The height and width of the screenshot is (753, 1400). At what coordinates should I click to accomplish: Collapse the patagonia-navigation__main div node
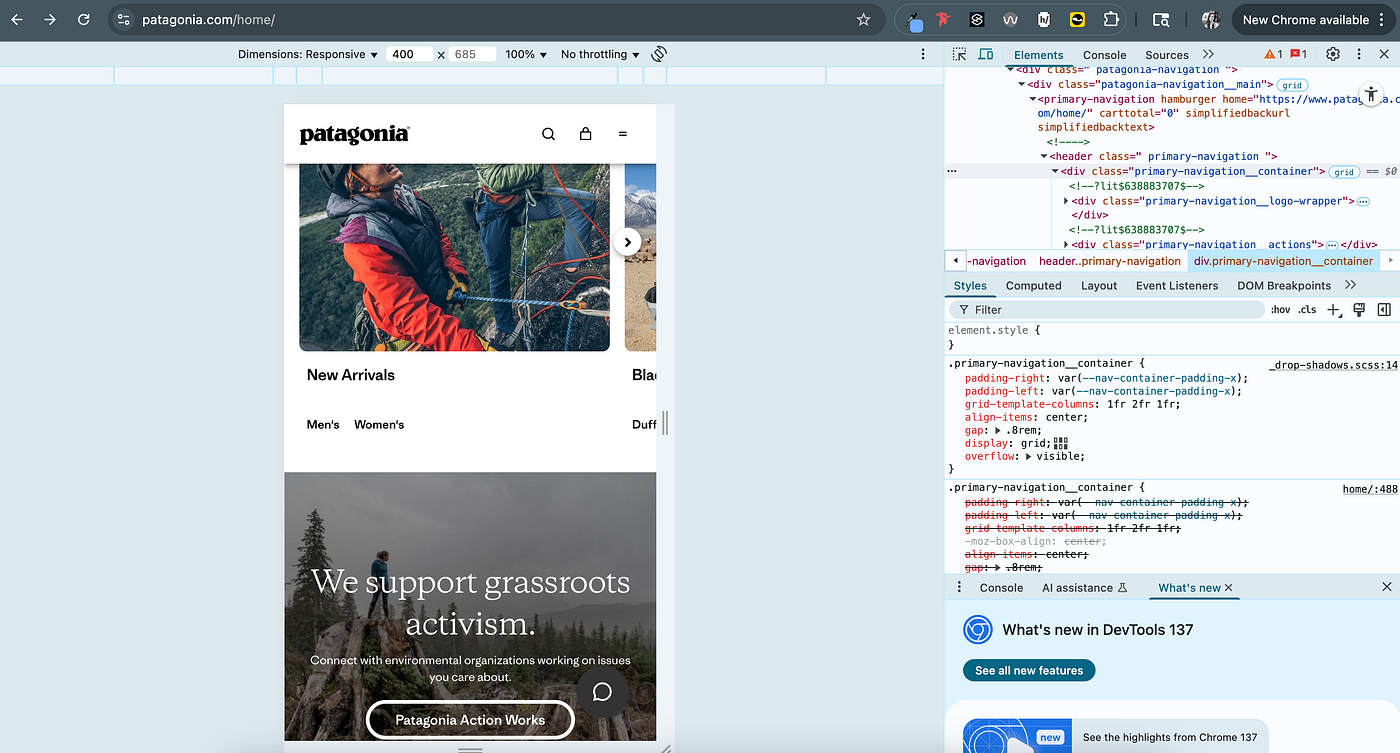(1022, 85)
